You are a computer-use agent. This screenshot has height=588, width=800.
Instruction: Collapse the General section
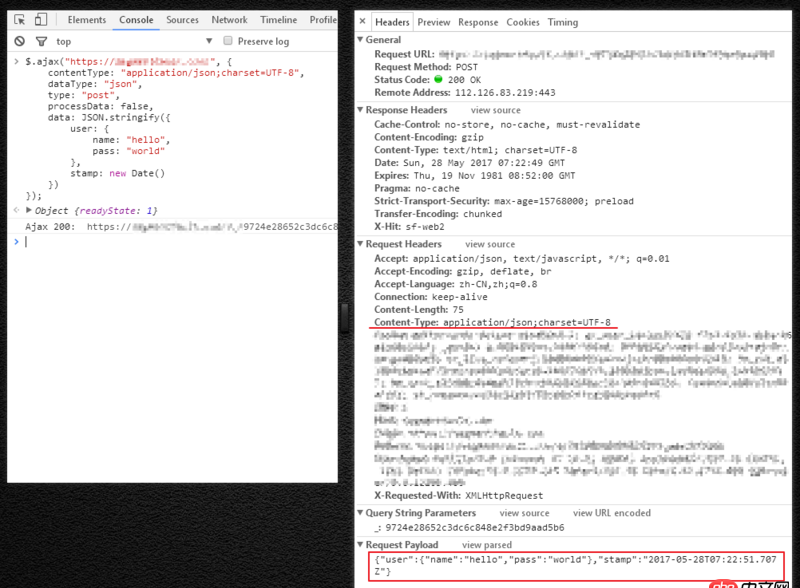pos(359,39)
